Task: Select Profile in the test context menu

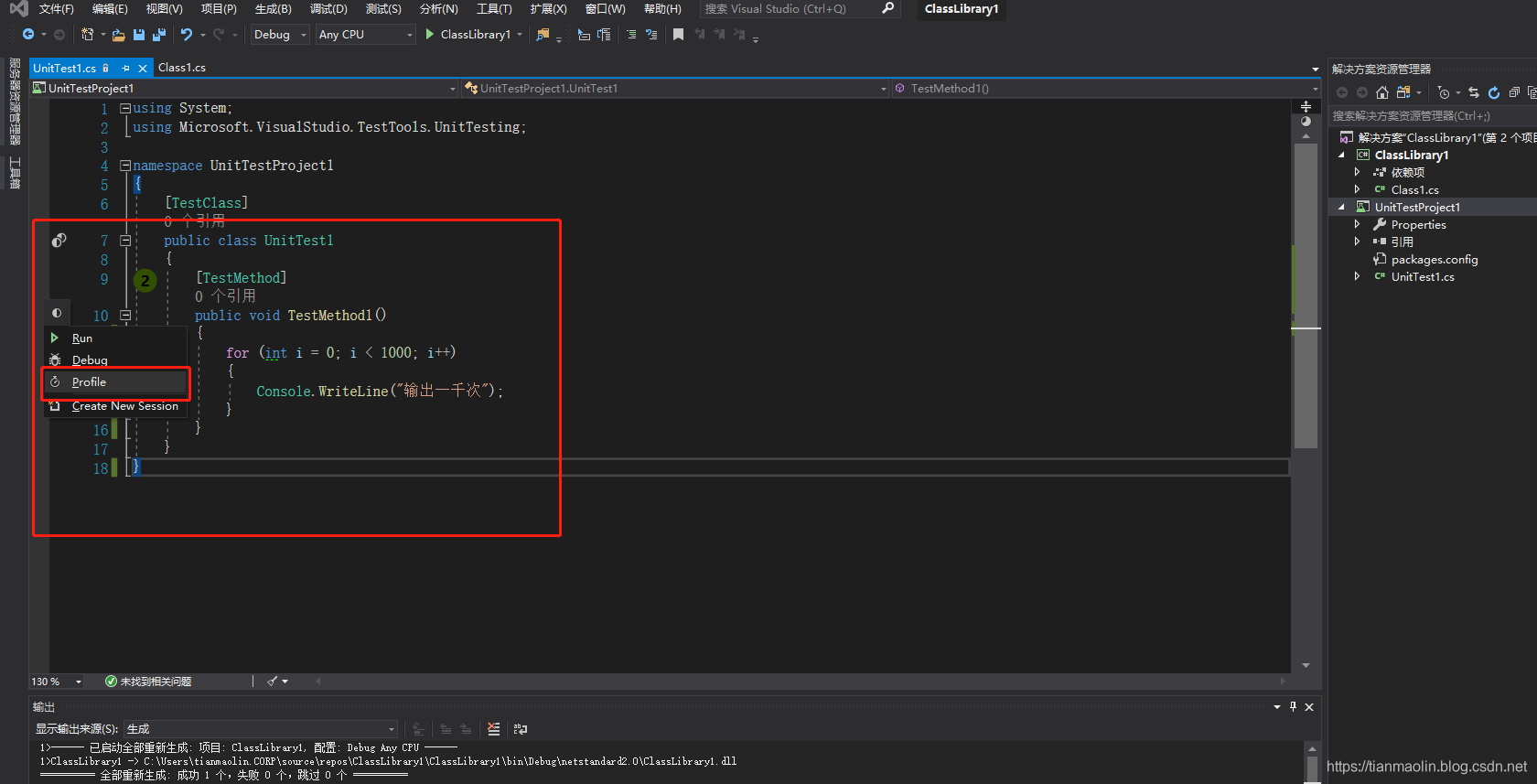Action: 116,382
